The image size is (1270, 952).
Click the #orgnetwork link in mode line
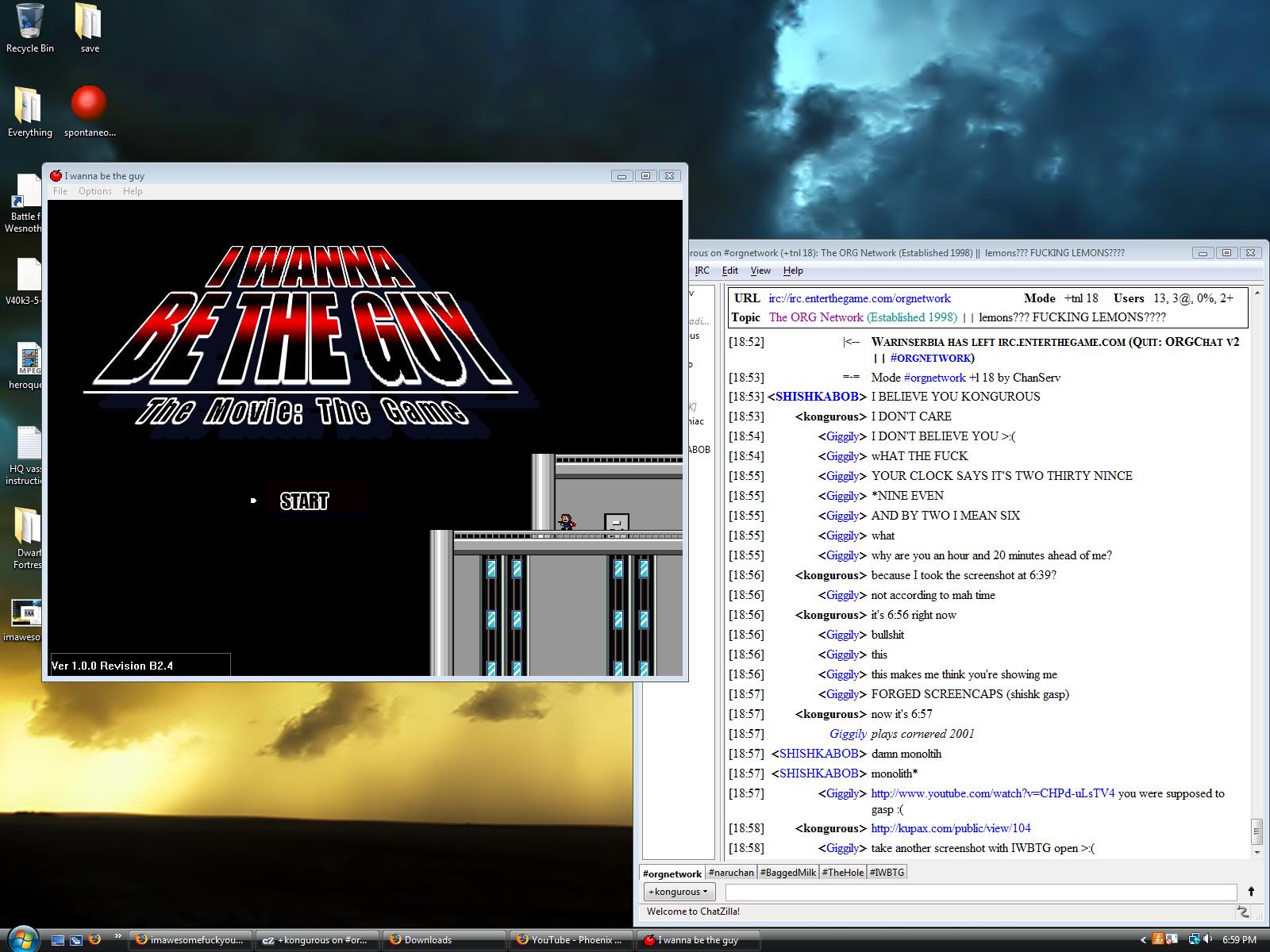[935, 378]
